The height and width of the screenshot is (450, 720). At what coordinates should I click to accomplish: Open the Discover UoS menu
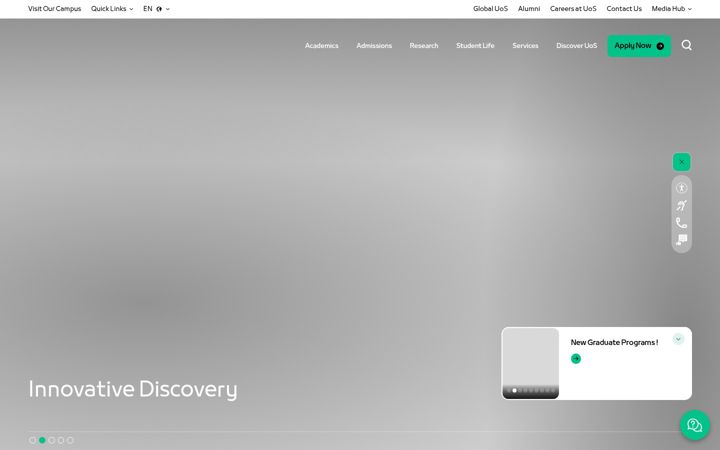(577, 45)
